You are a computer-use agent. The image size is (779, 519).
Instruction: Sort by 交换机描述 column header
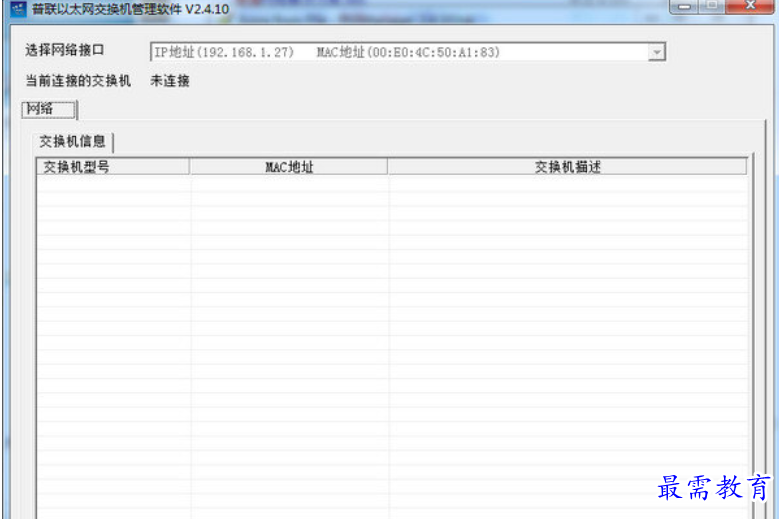pos(567,167)
